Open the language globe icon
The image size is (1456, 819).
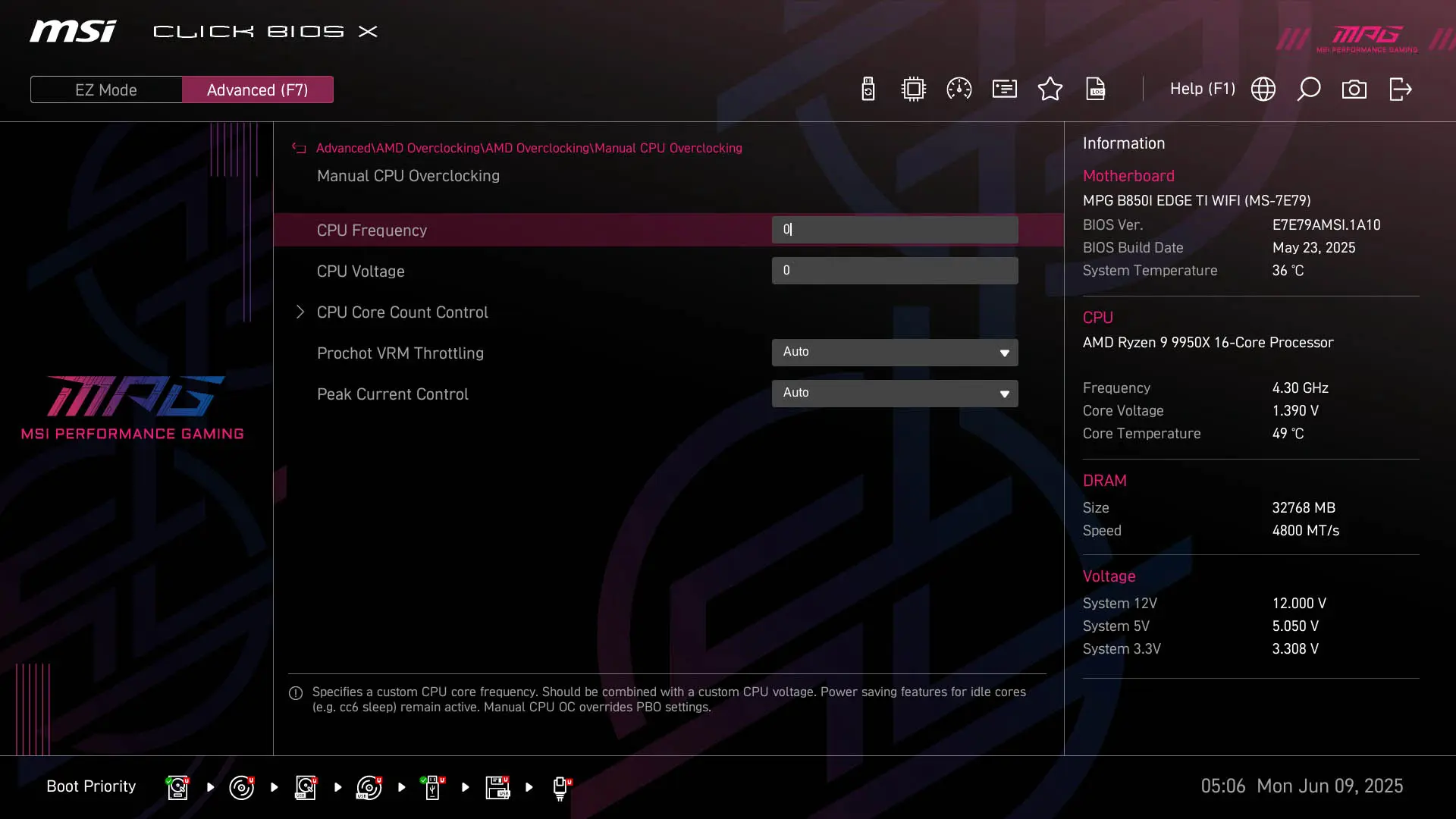click(x=1263, y=89)
